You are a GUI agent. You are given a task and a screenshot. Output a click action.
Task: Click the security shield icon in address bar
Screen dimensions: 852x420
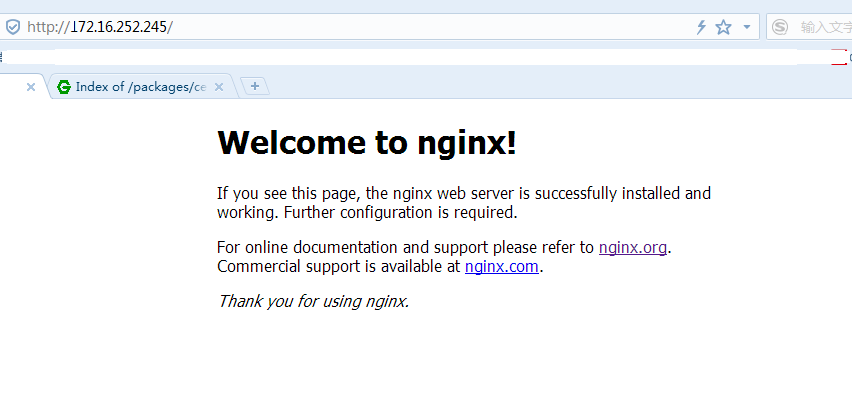pos(12,27)
